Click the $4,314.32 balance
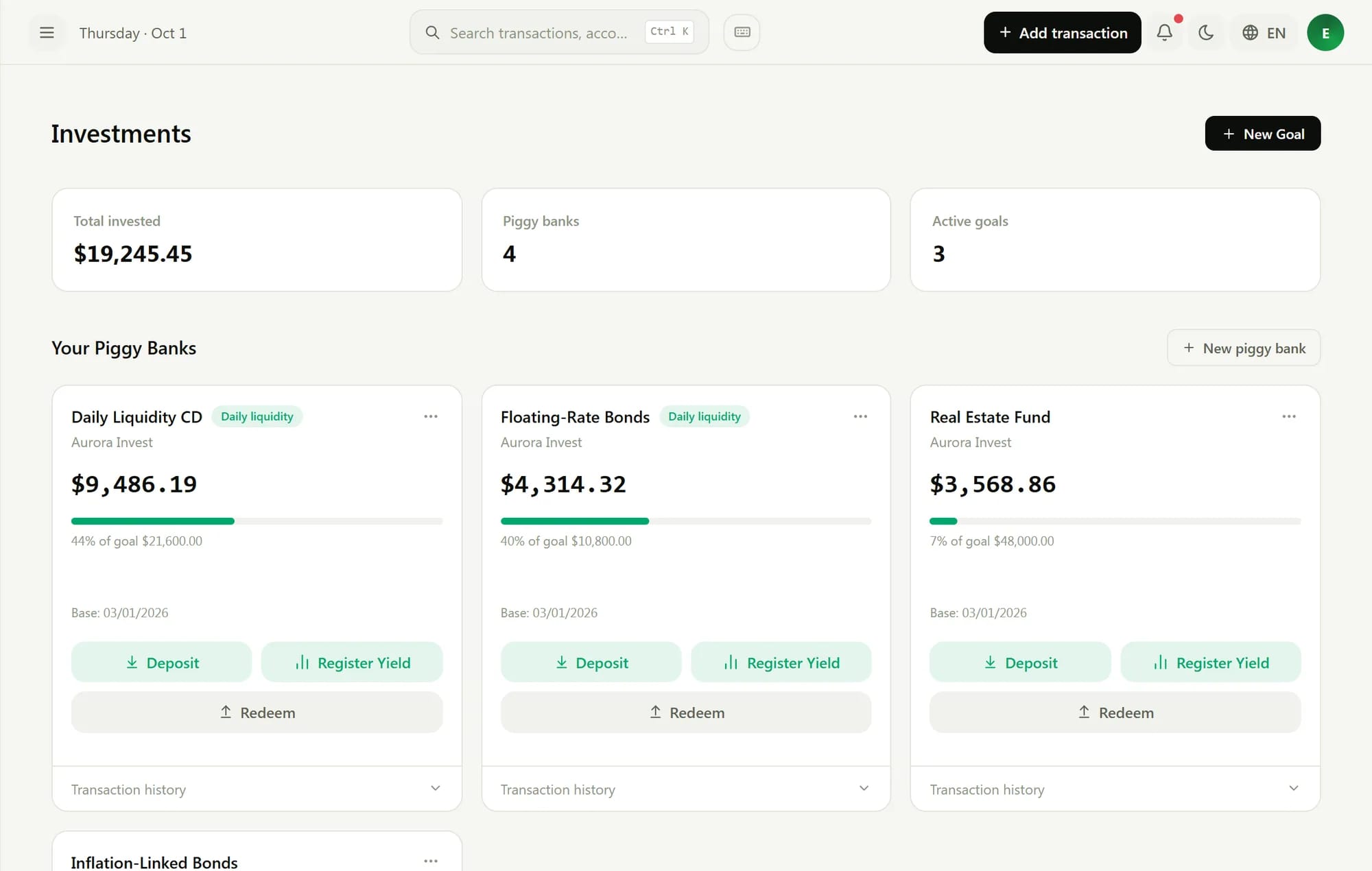Viewport: 1372px width, 871px height. (x=563, y=484)
